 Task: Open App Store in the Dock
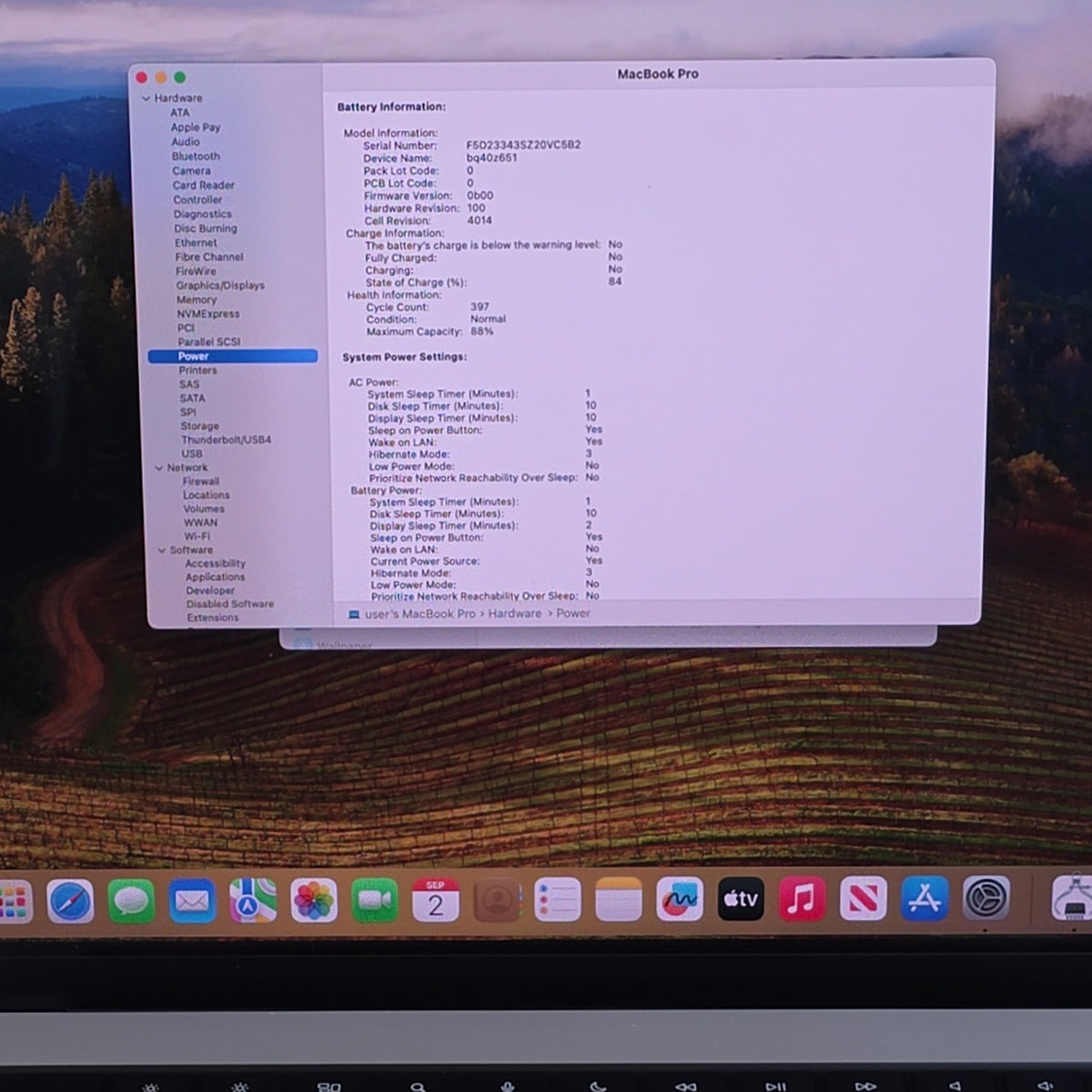[925, 899]
